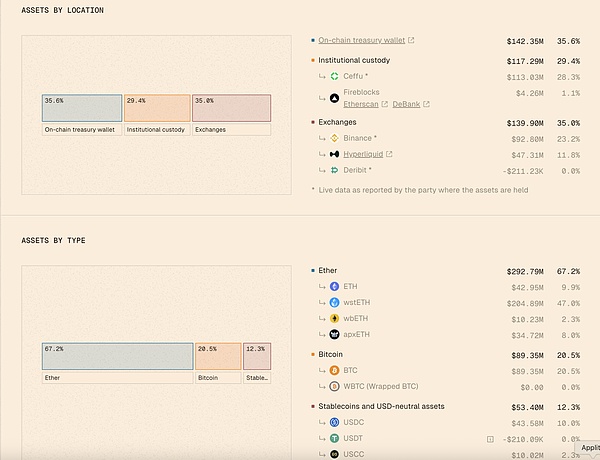Viewport: 600px width, 460px height.
Task: Select the Exchanges segment in location chart
Action: (x=231, y=108)
